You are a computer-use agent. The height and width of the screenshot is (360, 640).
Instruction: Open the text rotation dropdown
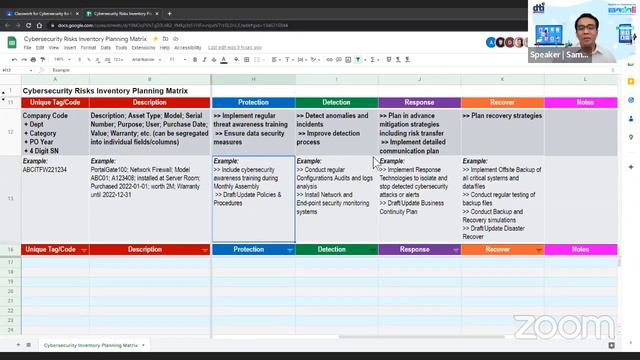click(x=315, y=60)
